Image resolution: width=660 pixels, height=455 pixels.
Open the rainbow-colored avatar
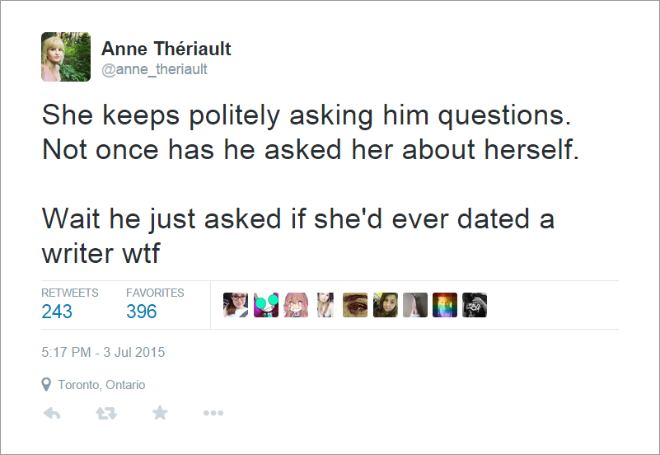tap(445, 305)
